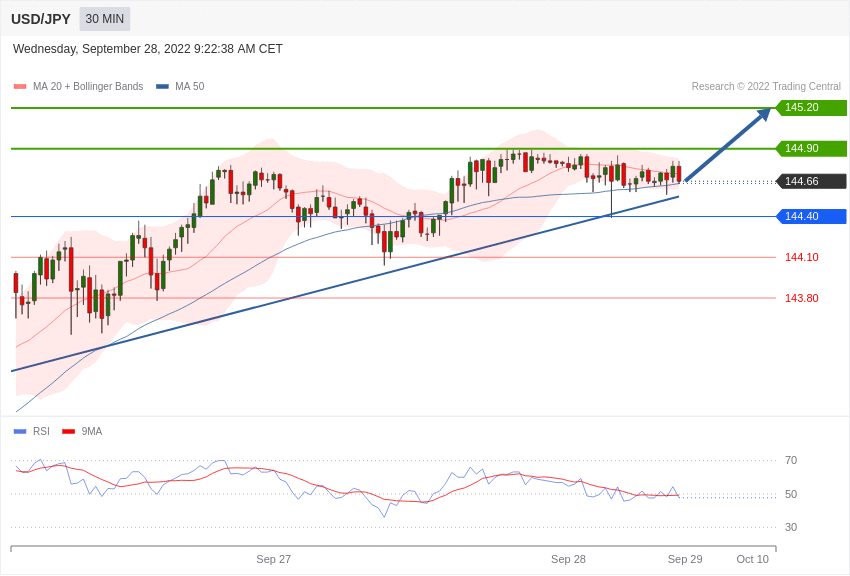Click the Sep 27 date axis label
850x576 pixels.
[273, 559]
